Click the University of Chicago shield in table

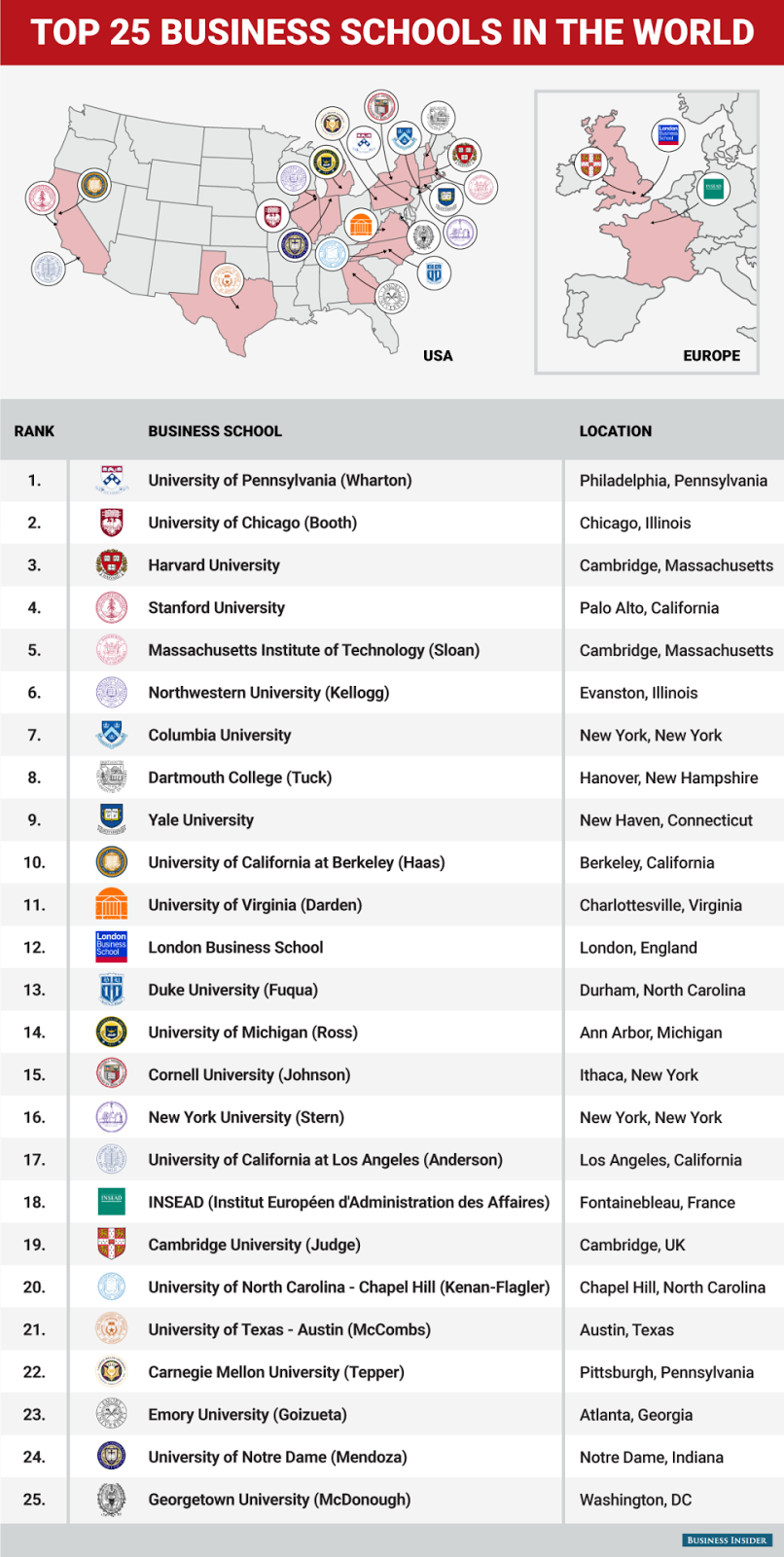click(x=112, y=523)
